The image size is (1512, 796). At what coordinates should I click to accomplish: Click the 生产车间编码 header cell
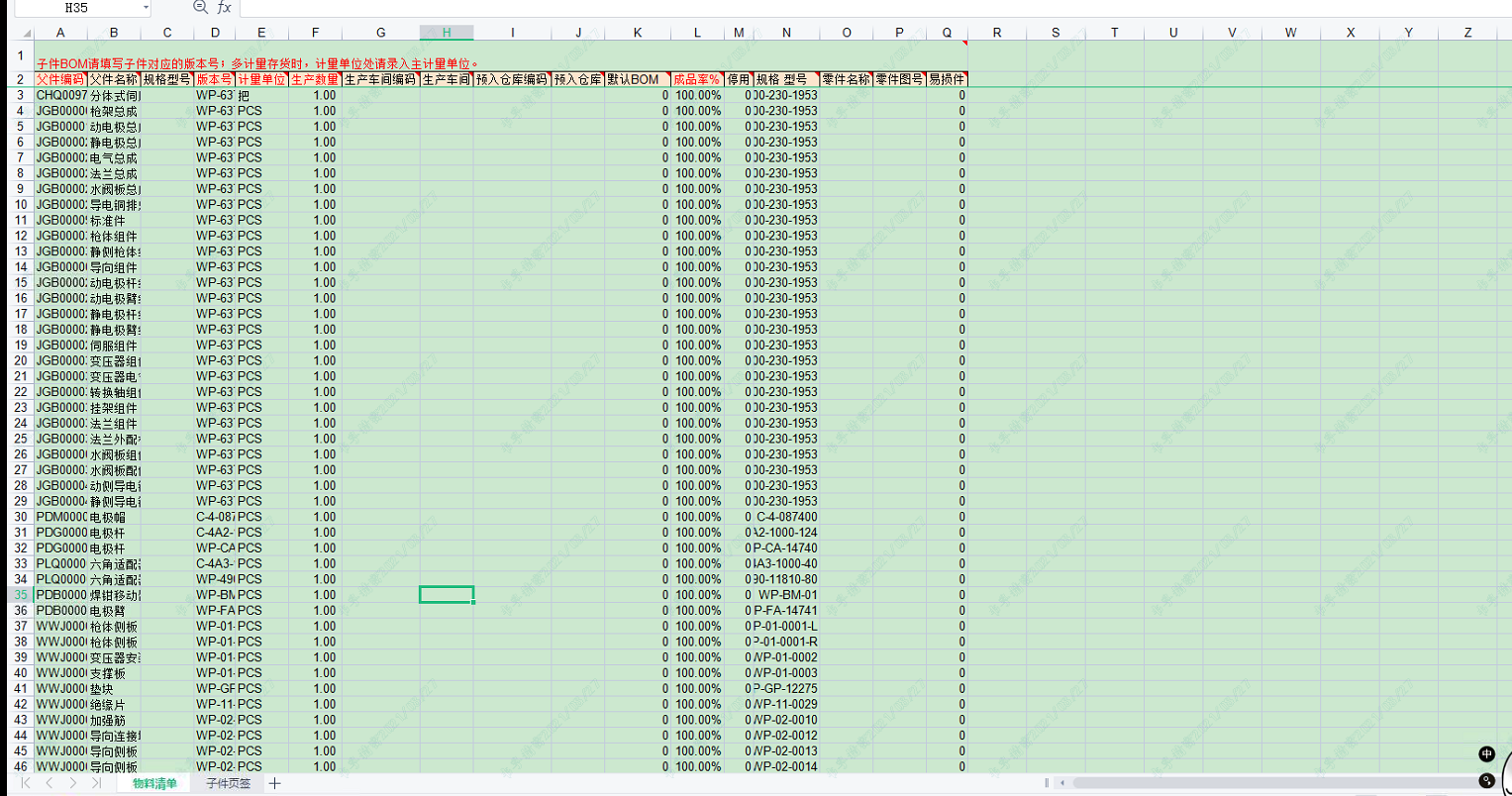click(x=381, y=79)
